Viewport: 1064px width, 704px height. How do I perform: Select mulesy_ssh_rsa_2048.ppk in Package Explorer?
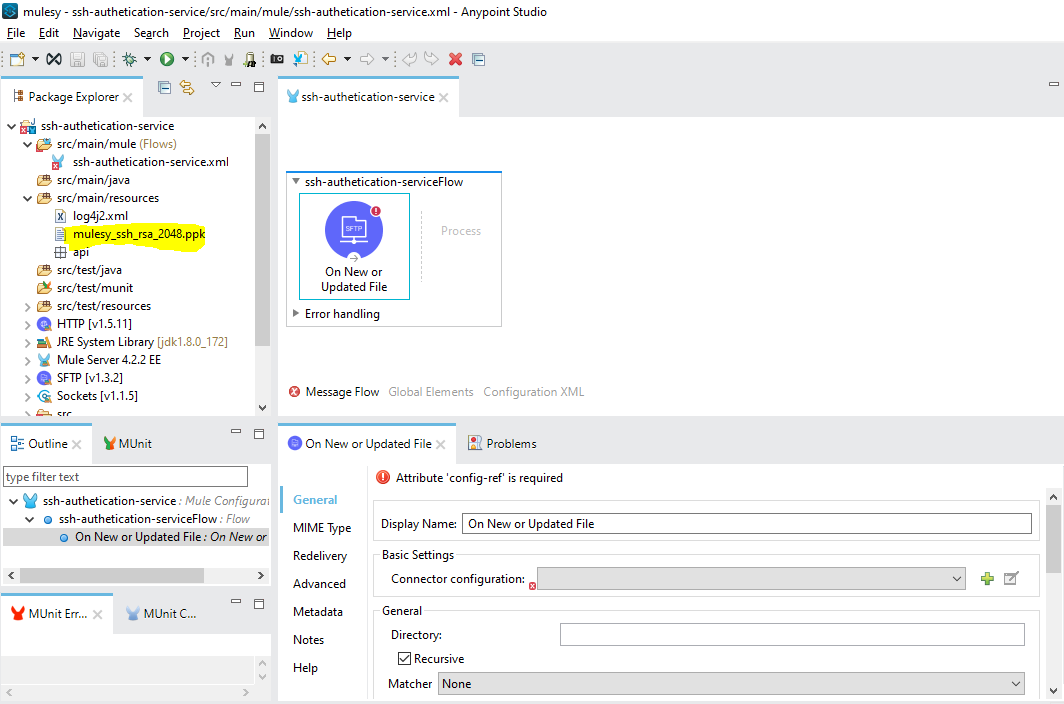(x=138, y=234)
